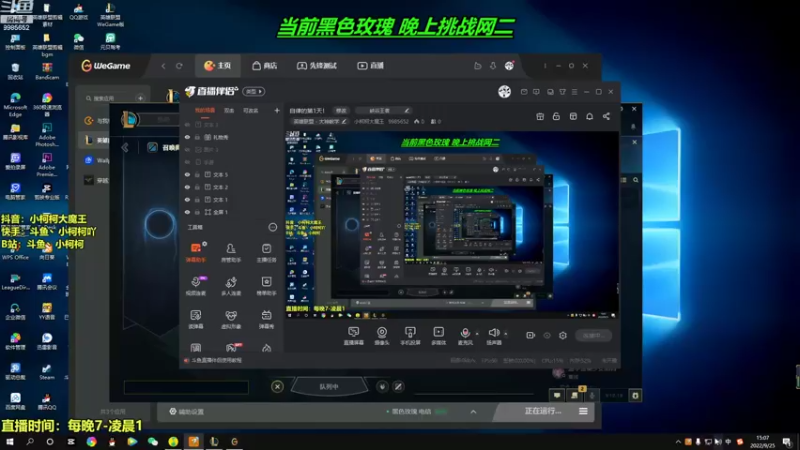Open the 弹幕助手 danmaku assistant tool
Viewport: 800px width, 450px height.
point(195,252)
